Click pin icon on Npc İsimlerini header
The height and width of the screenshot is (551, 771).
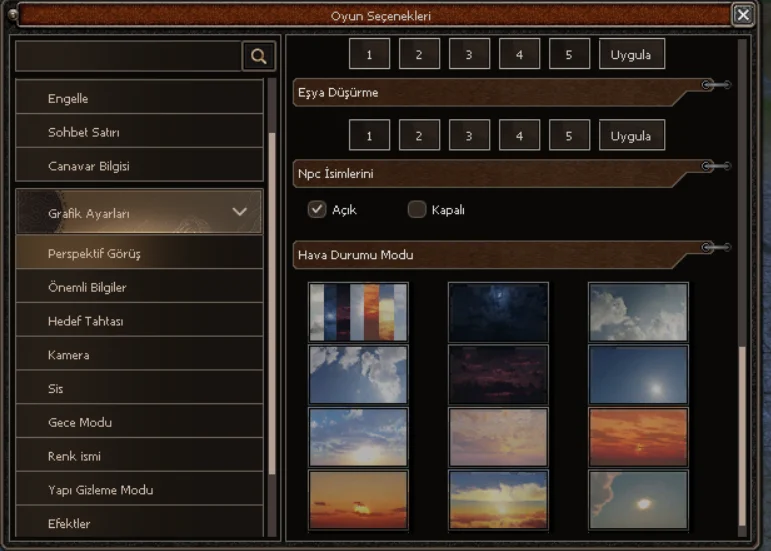point(715,166)
